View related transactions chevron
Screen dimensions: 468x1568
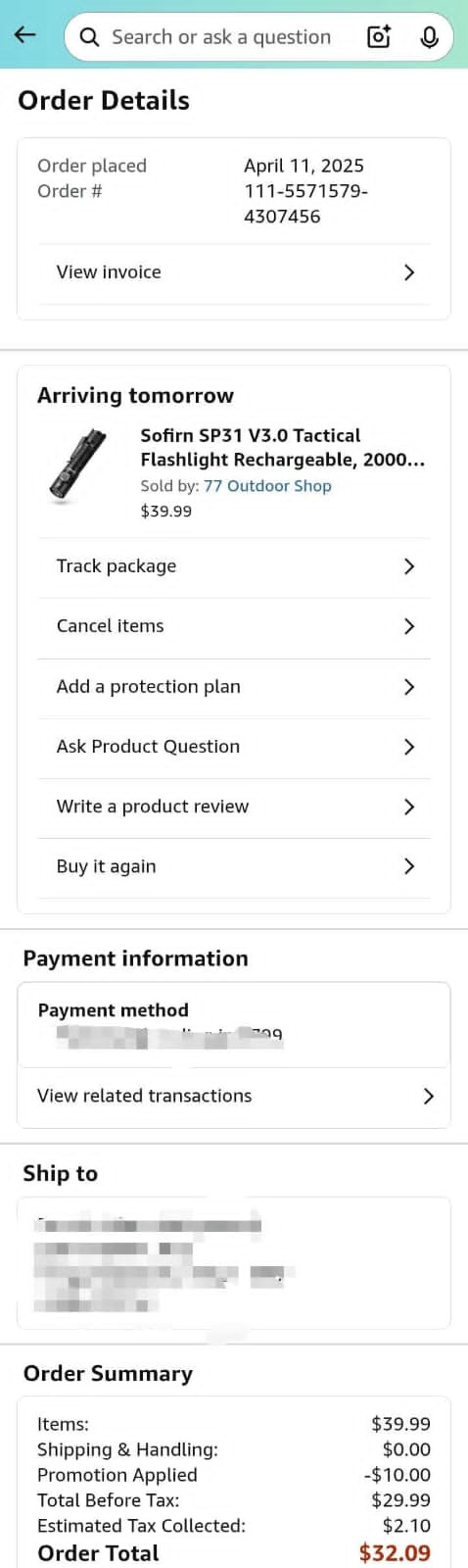[428, 1096]
